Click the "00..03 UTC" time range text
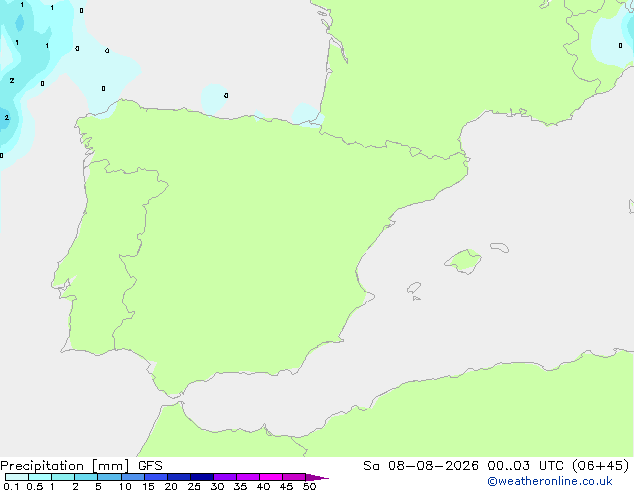Image resolution: width=634 pixels, height=490 pixels. pyautogui.click(x=525, y=466)
